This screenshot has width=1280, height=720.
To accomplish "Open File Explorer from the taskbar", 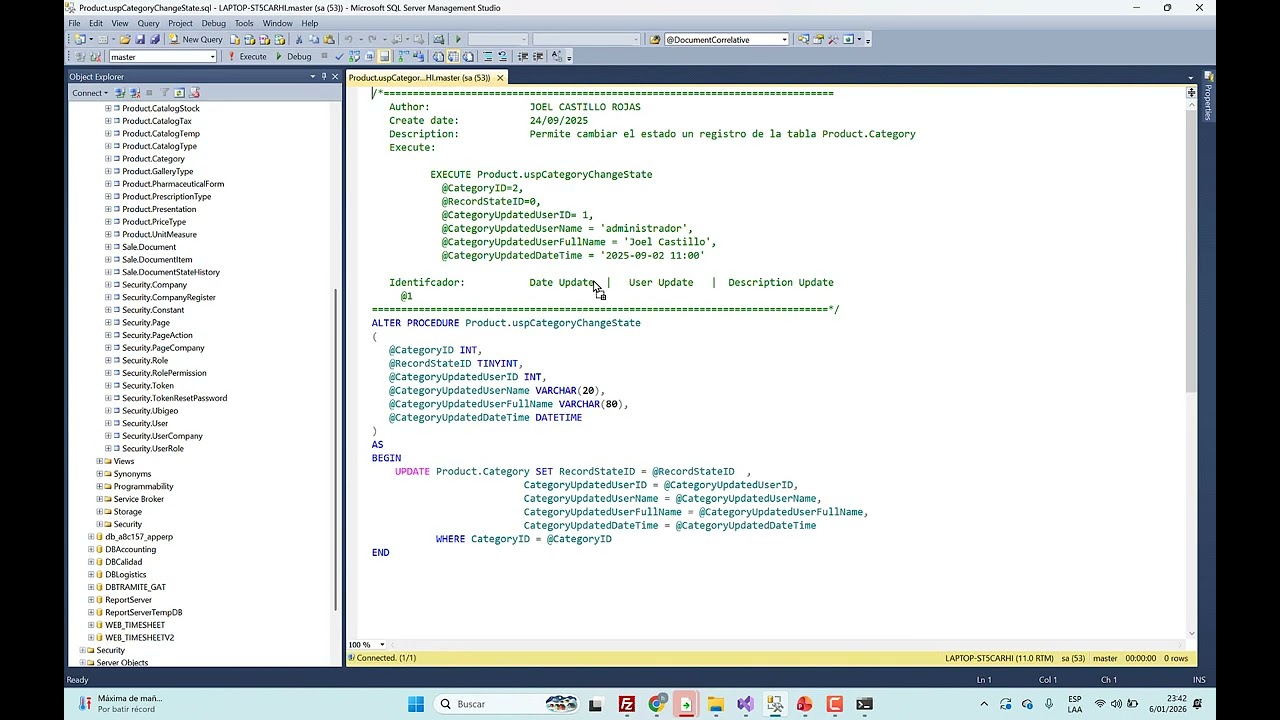I will coord(716,704).
